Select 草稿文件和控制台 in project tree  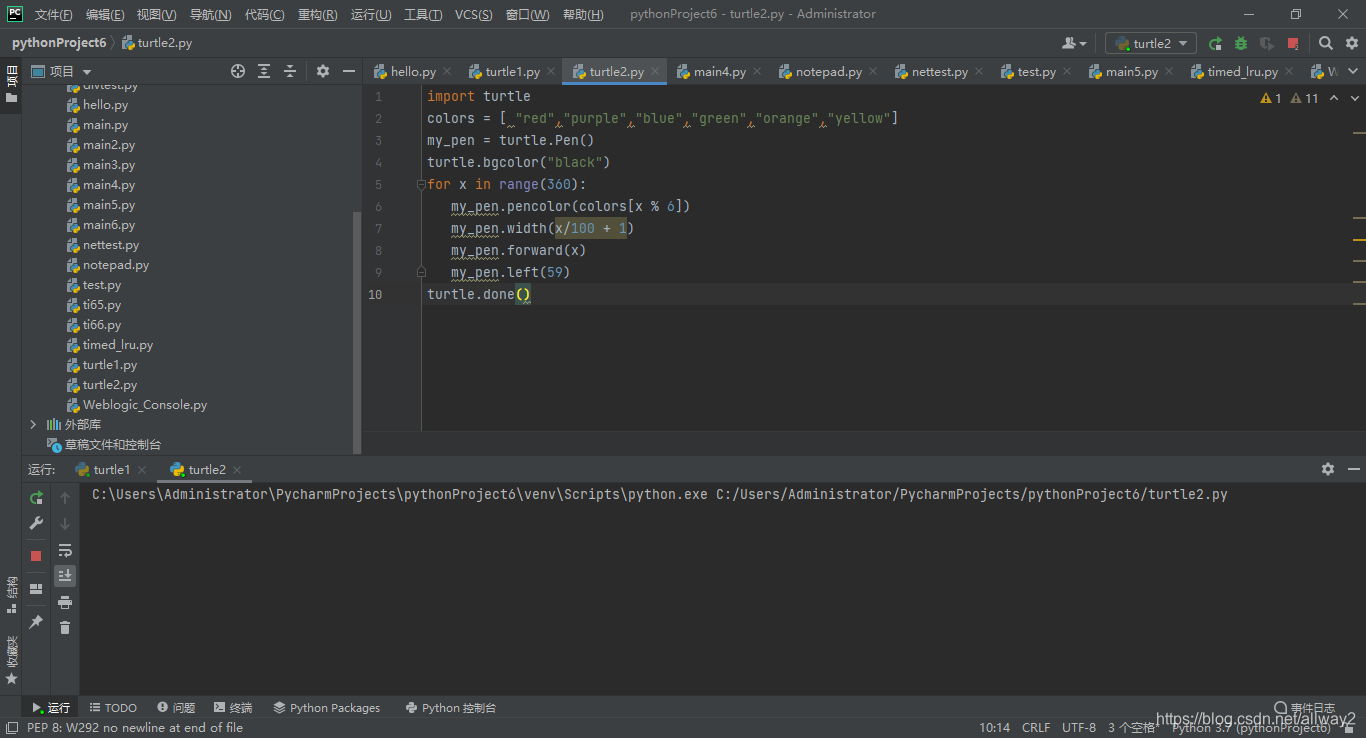tap(113, 444)
